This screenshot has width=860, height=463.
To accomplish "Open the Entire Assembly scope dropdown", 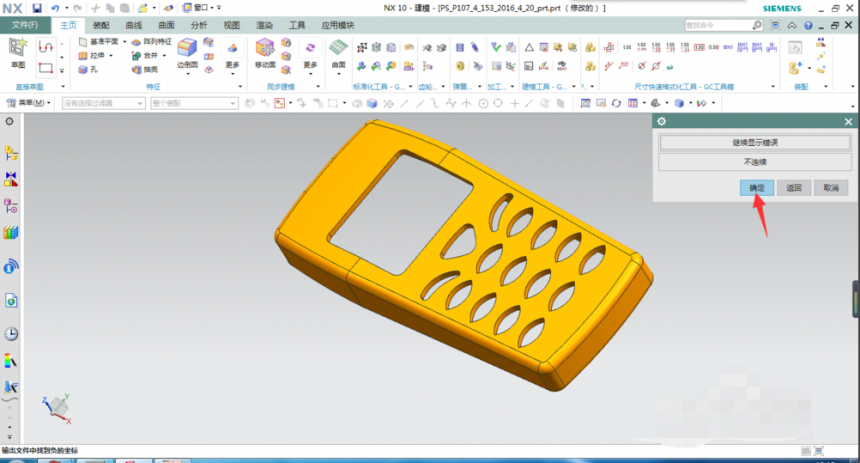I will pos(194,103).
